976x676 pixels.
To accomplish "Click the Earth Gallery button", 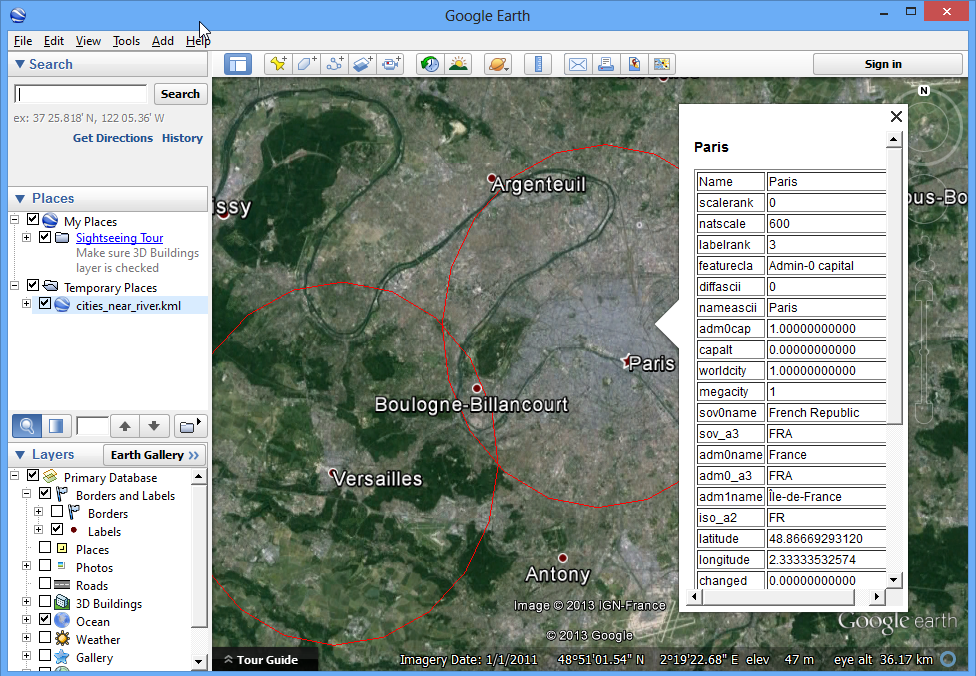I will click(x=154, y=455).
